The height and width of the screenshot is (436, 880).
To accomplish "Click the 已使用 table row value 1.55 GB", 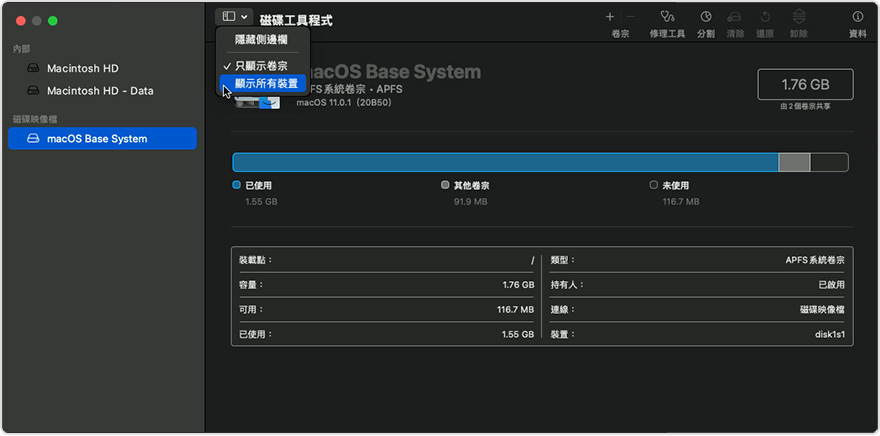I will pyautogui.click(x=518, y=334).
